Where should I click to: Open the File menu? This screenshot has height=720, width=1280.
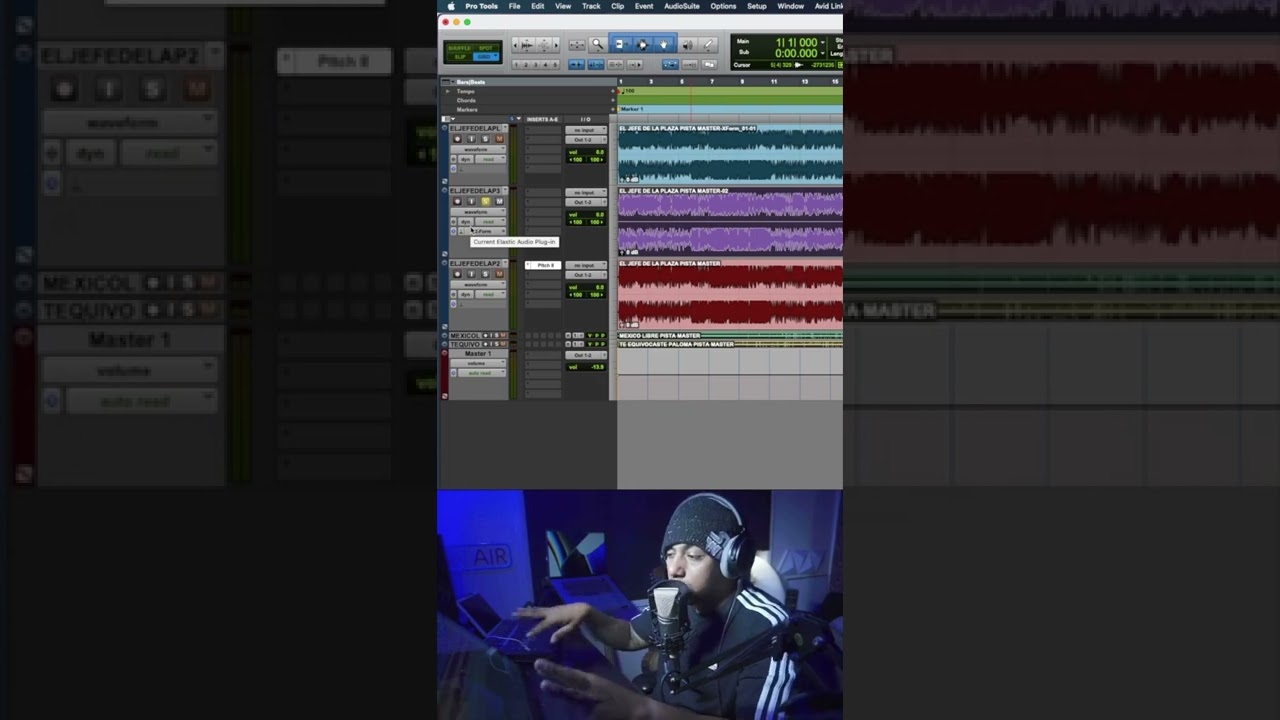point(514,6)
